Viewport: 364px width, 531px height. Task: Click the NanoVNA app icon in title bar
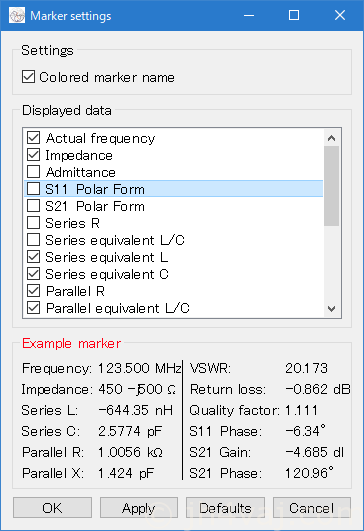(17, 16)
